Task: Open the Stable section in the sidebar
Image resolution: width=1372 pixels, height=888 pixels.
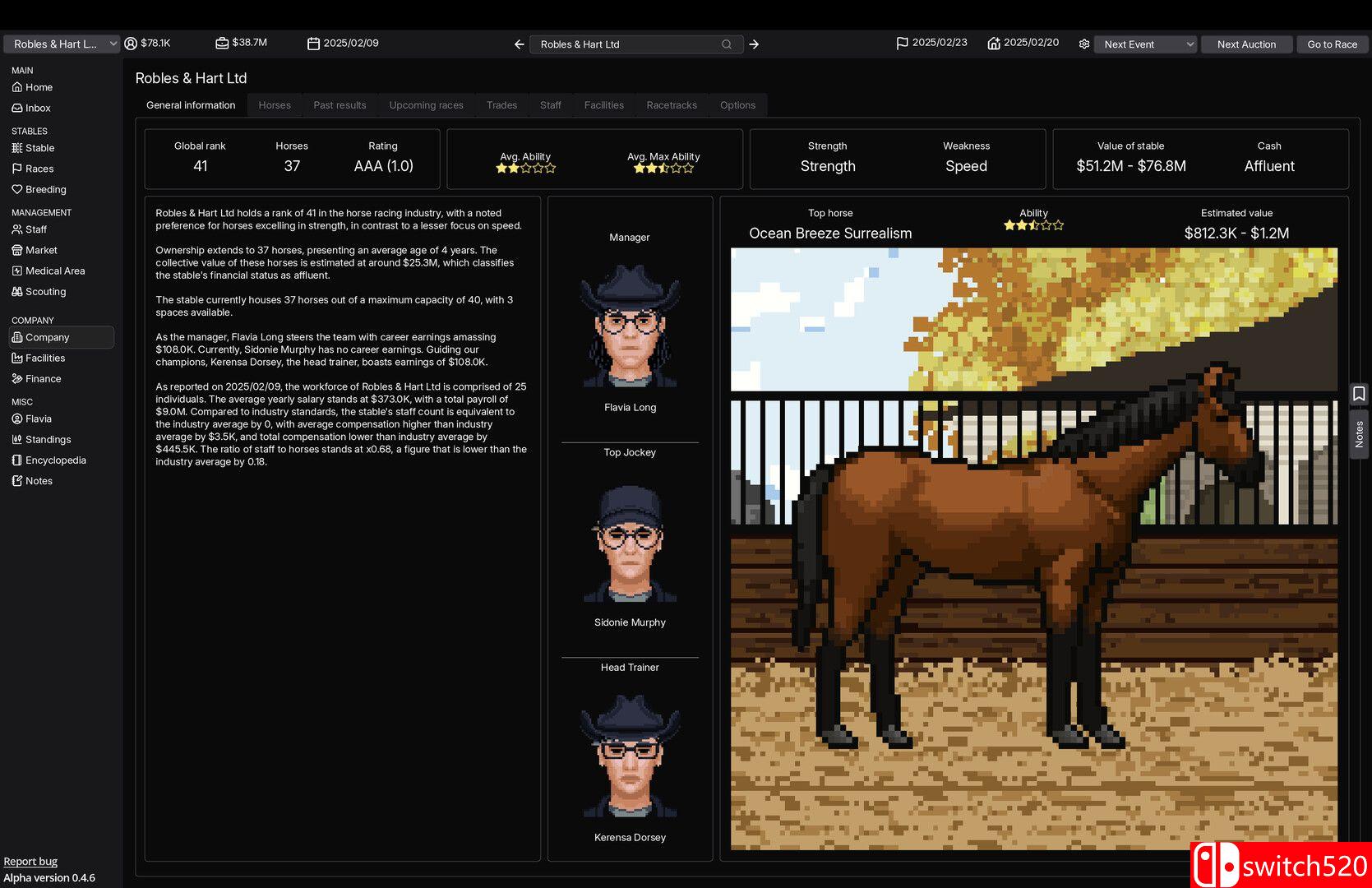Action: [x=39, y=148]
